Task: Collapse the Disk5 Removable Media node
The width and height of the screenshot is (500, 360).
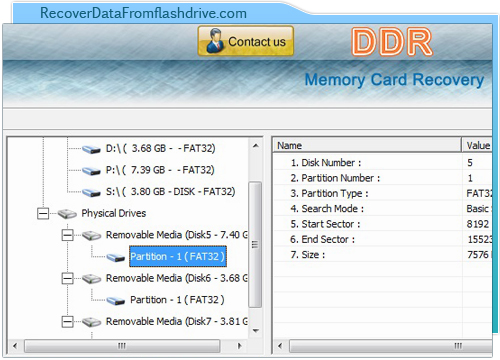Action: (67, 235)
